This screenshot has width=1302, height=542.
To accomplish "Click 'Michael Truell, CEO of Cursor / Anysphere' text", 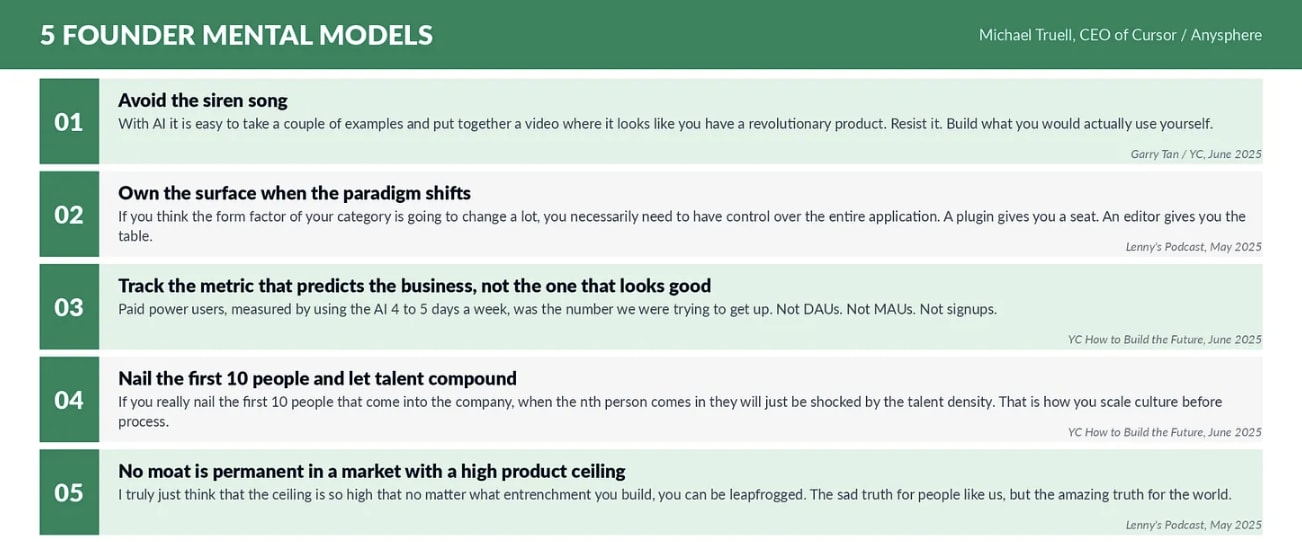I will click(1120, 35).
